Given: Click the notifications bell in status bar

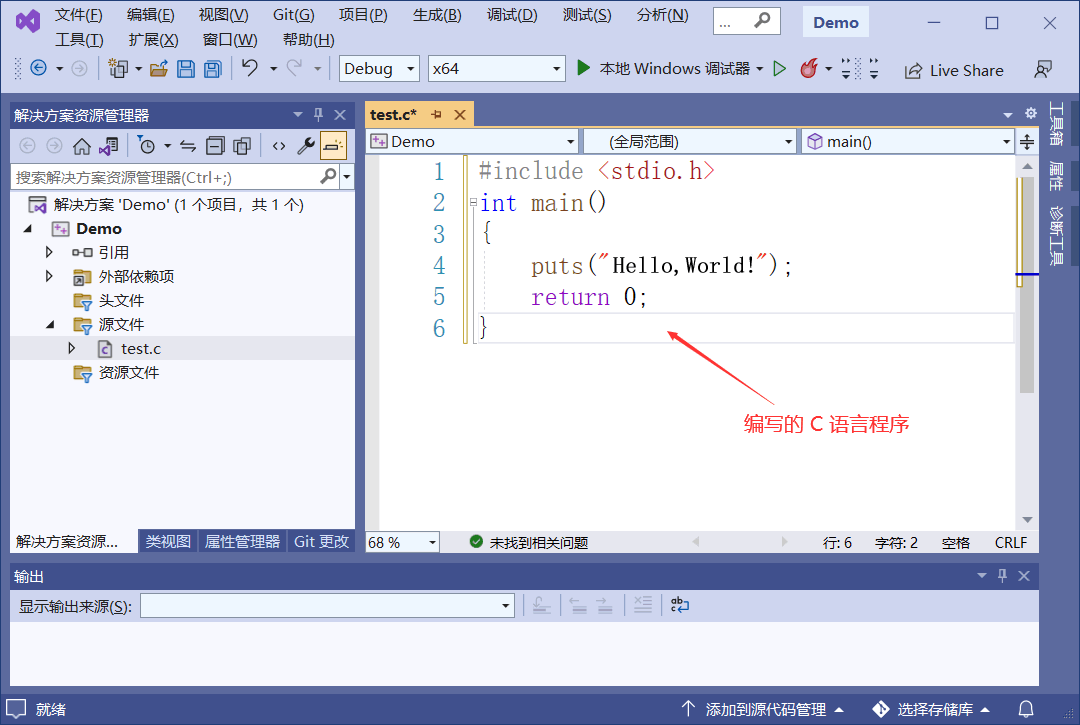Looking at the screenshot, I should [1026, 709].
